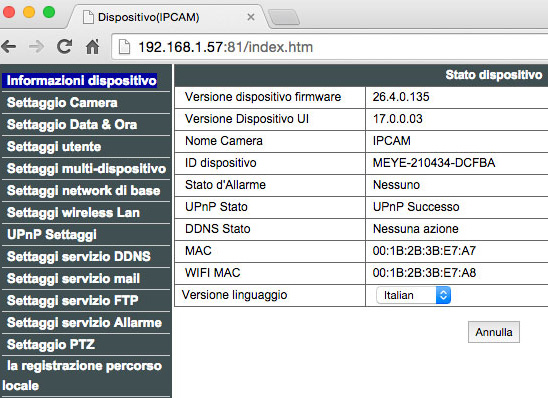
Task: Click the Stato dispositivo header
Action: 494,75
